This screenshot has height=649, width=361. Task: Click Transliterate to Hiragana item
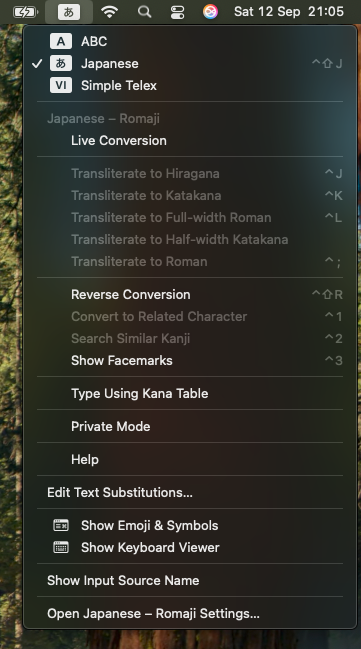[190, 173]
